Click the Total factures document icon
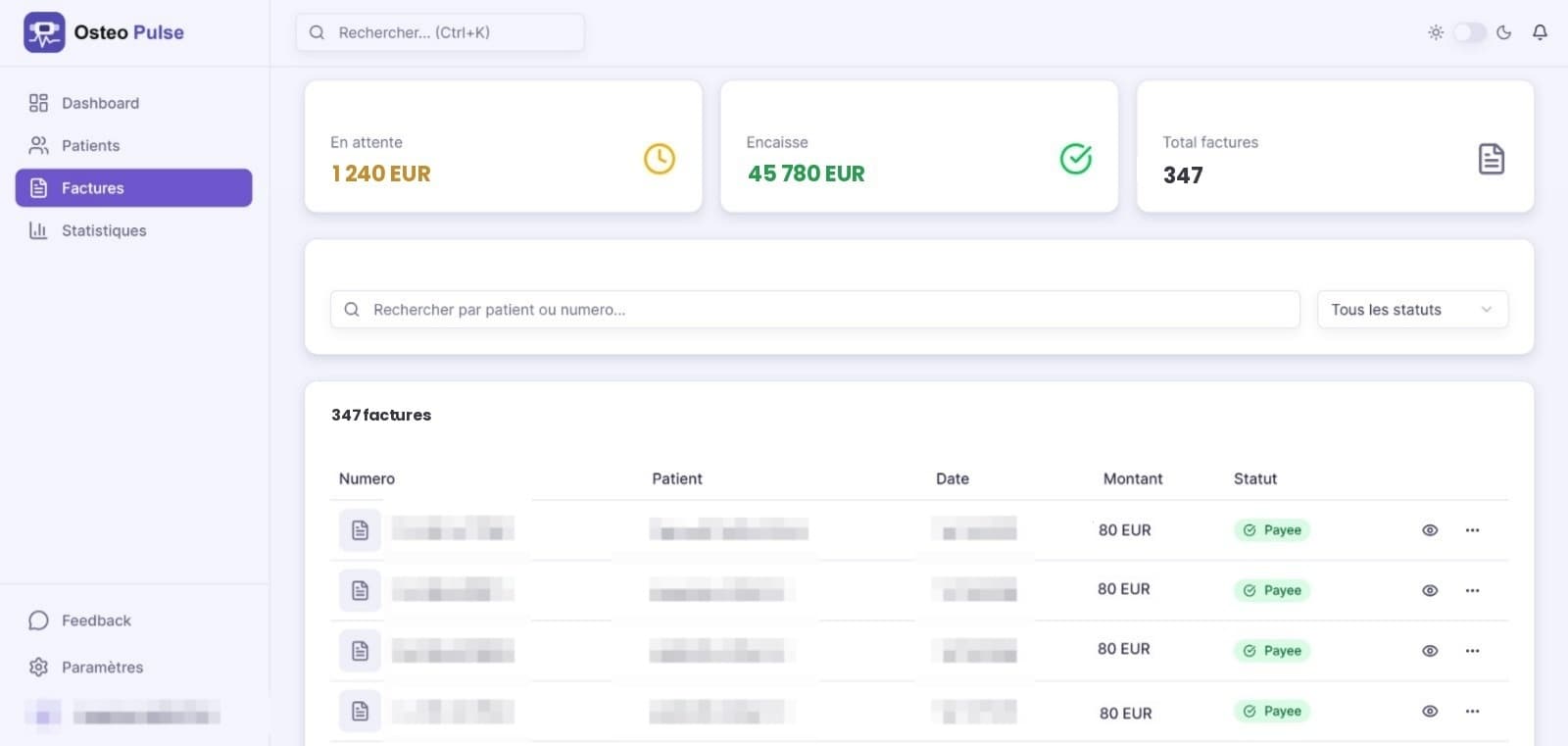The width and height of the screenshot is (1568, 746). coord(1491,159)
